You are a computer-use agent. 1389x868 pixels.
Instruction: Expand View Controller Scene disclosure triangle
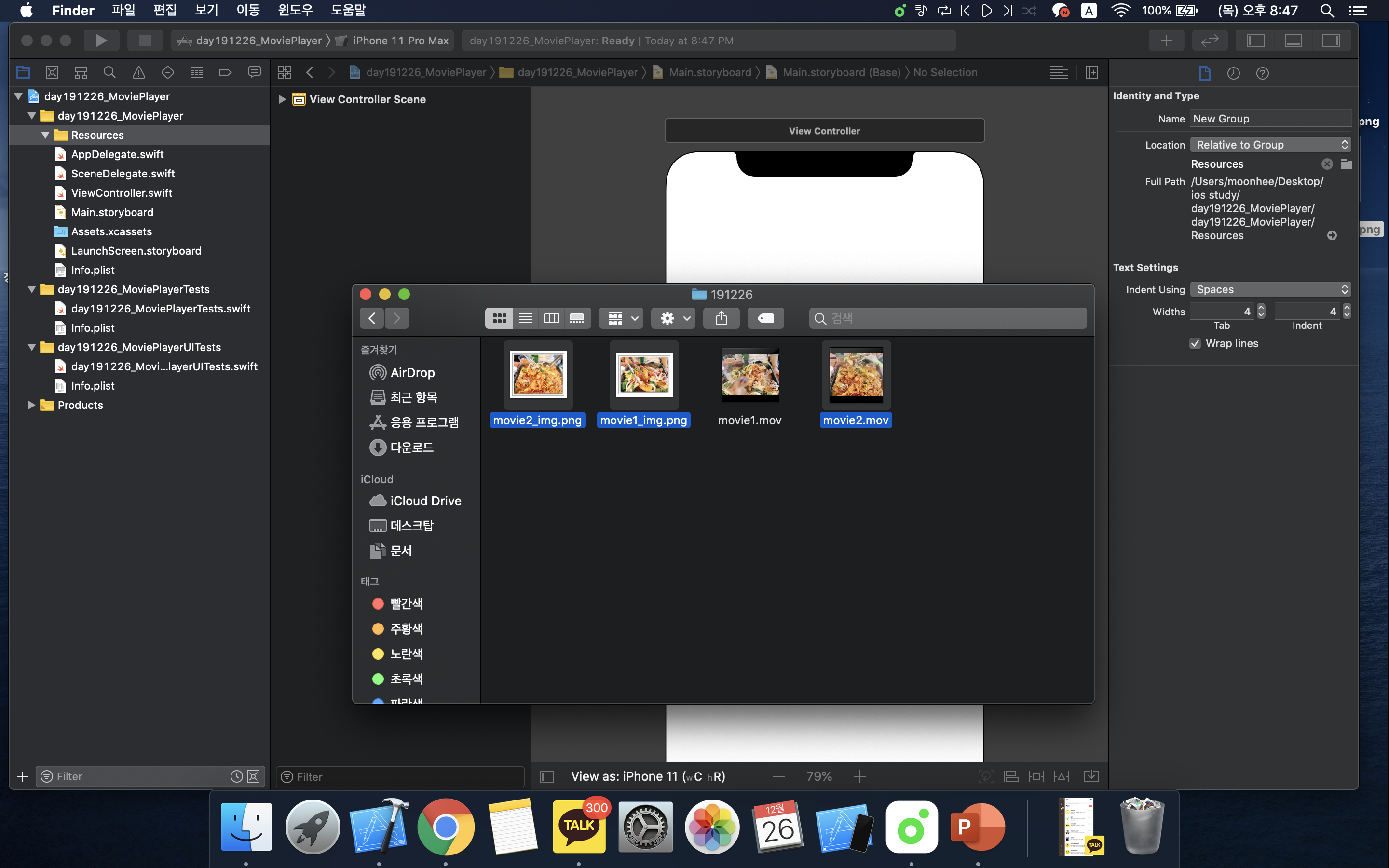coord(282,99)
